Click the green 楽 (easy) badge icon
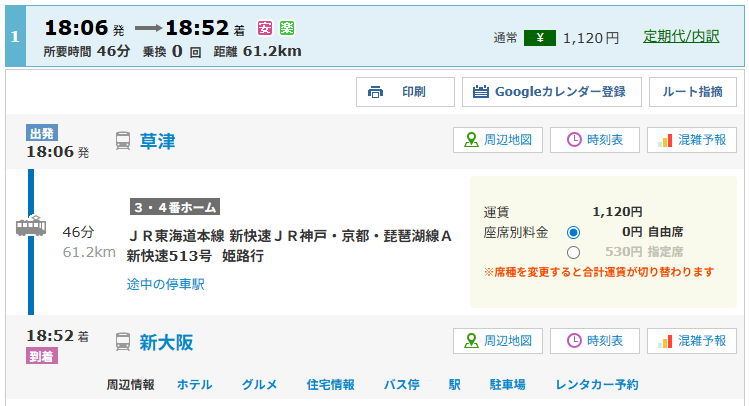749x406 pixels. pos(287,28)
